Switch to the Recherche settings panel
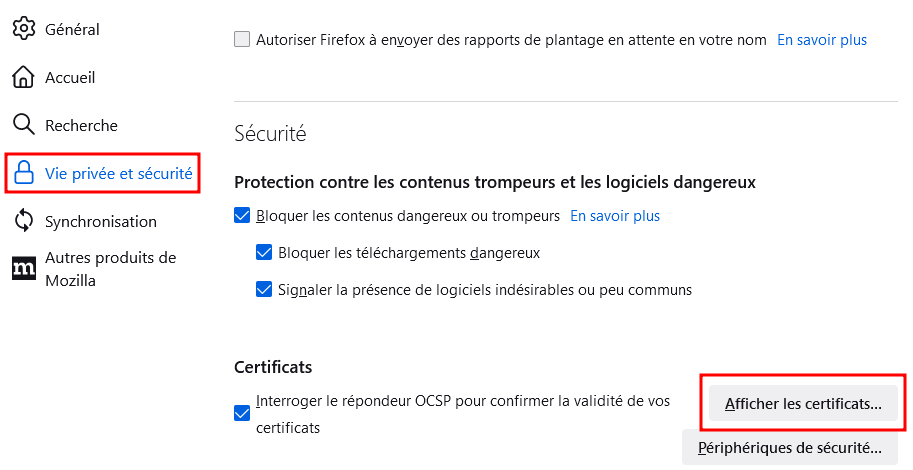The width and height of the screenshot is (913, 470). pos(82,125)
